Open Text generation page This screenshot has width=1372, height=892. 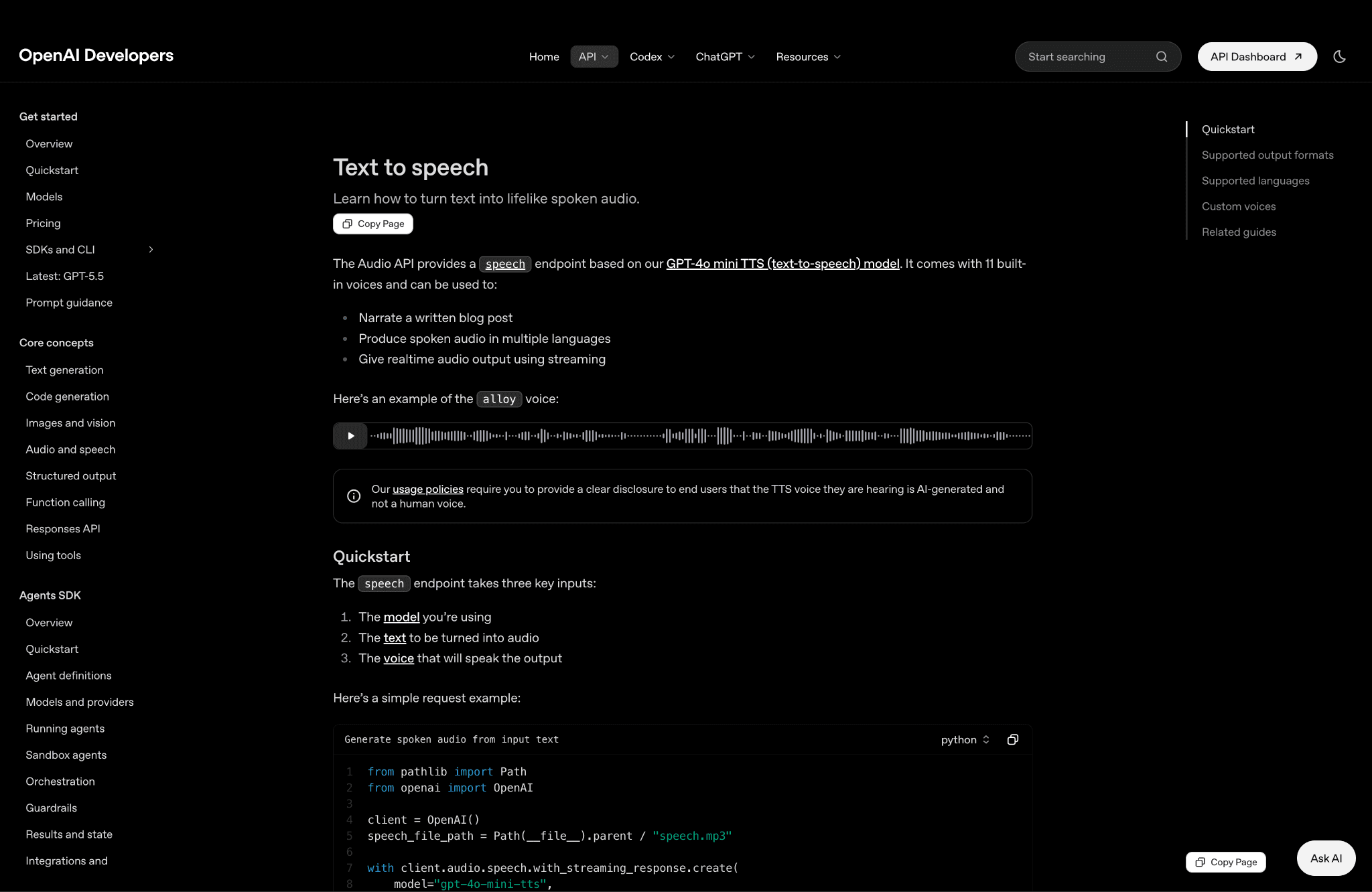[x=64, y=370]
